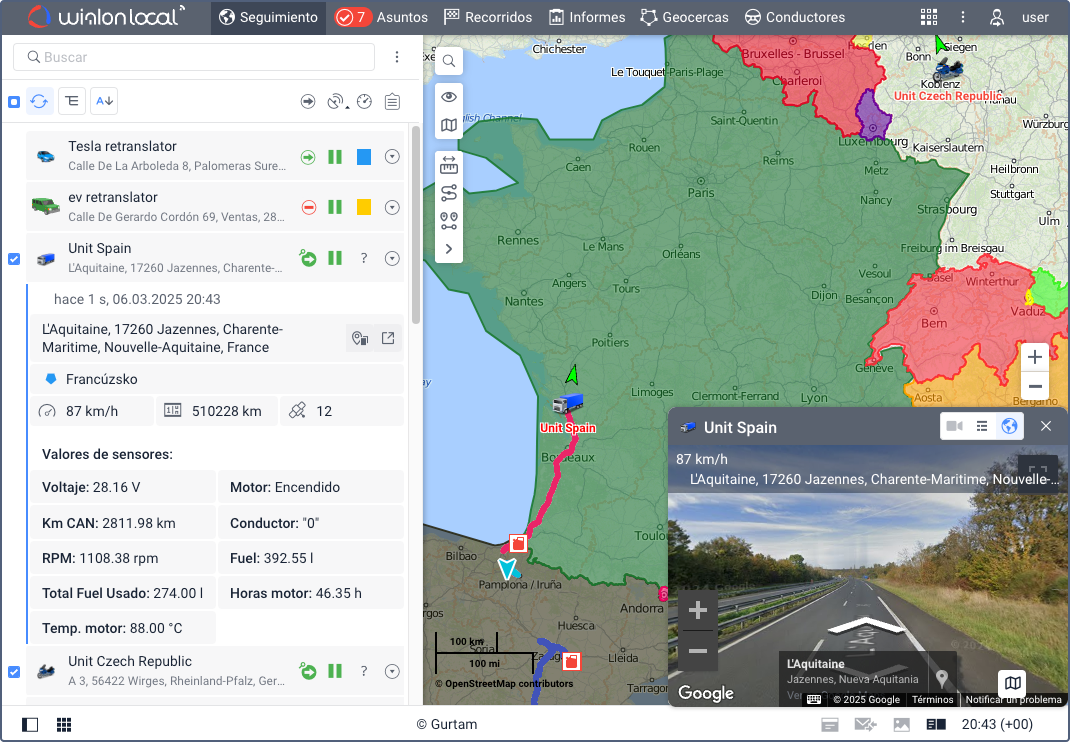Screen dimensions: 1070x744
Task: Uncheck the Unit Spain checkbox
Action: [x=14, y=259]
